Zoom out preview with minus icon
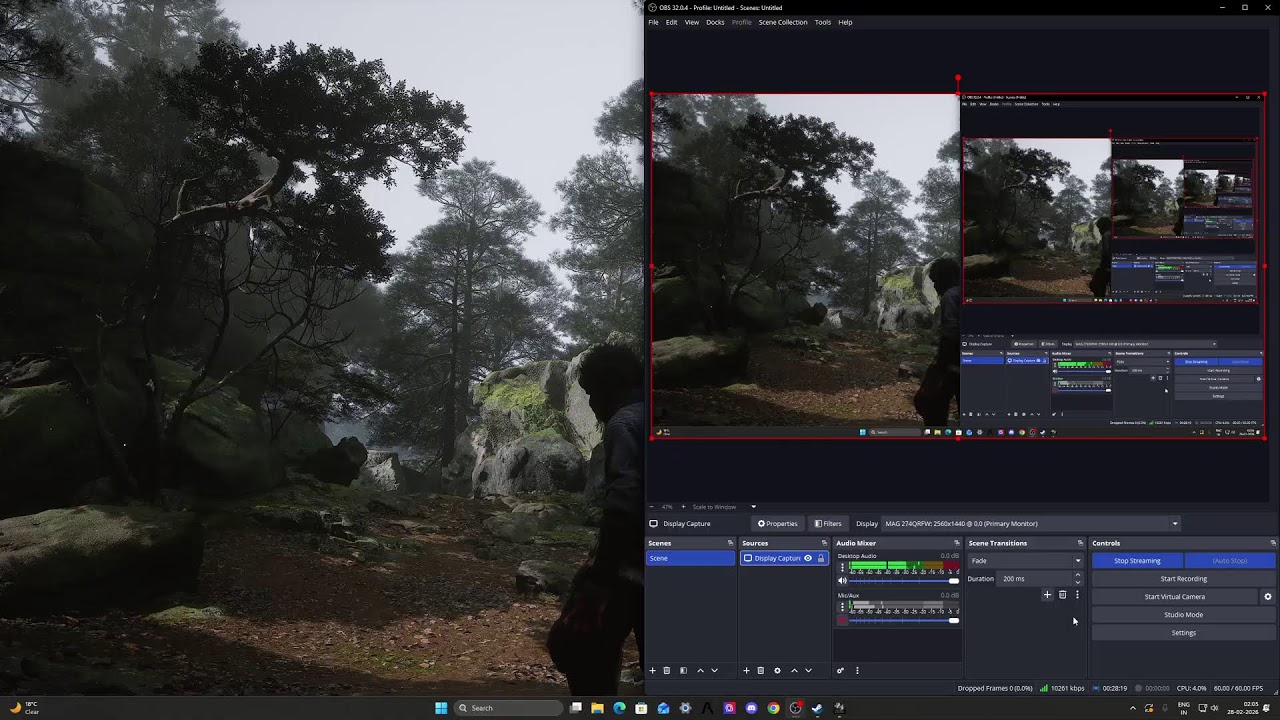Viewport: 1280px width, 720px height. tap(652, 507)
